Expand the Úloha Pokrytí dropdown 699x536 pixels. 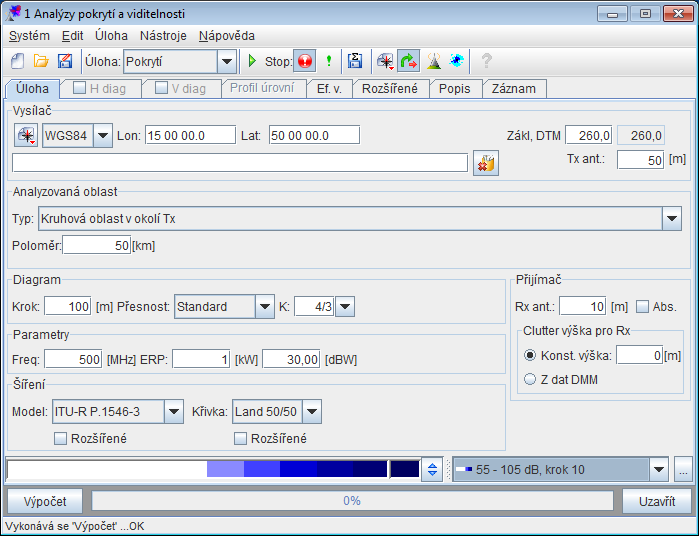(x=227, y=62)
